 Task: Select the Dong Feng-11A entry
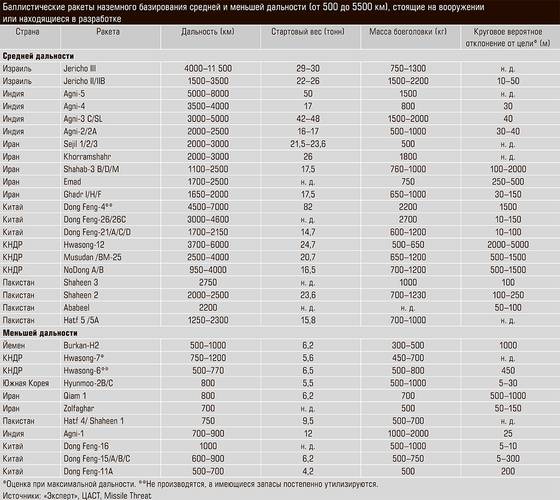[x=88, y=471]
